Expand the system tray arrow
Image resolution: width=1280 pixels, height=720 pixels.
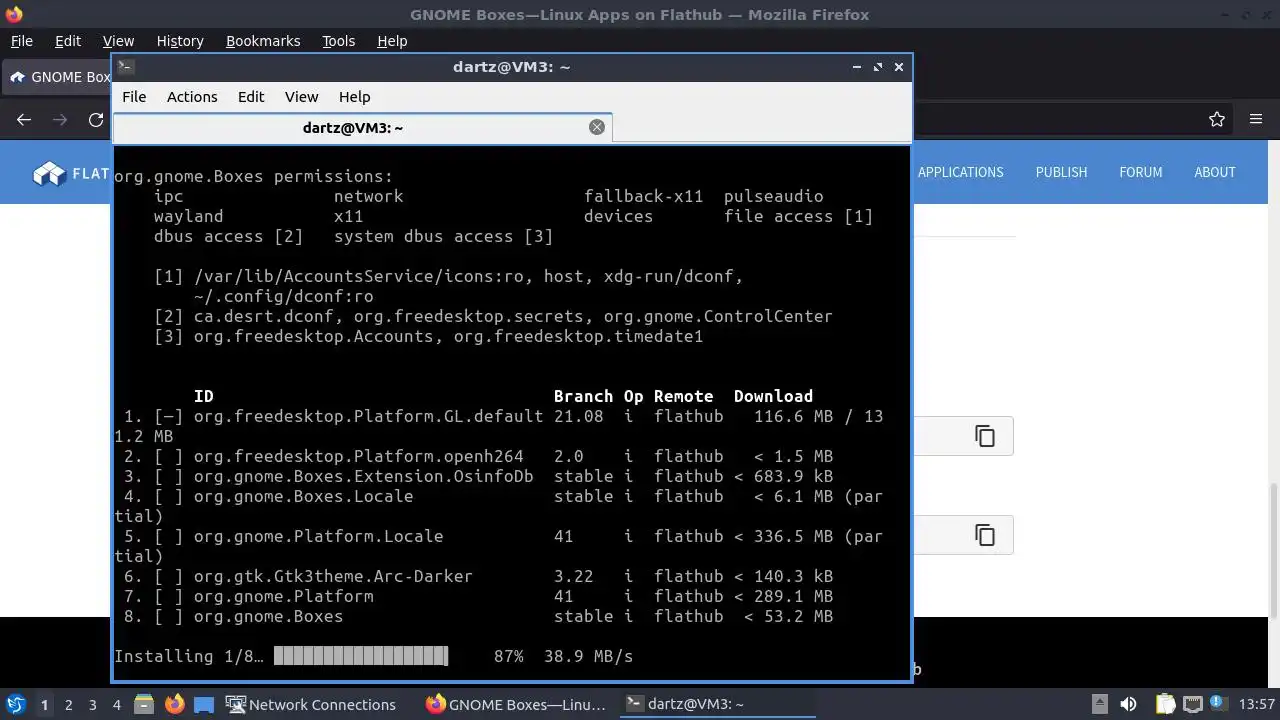point(1099,704)
